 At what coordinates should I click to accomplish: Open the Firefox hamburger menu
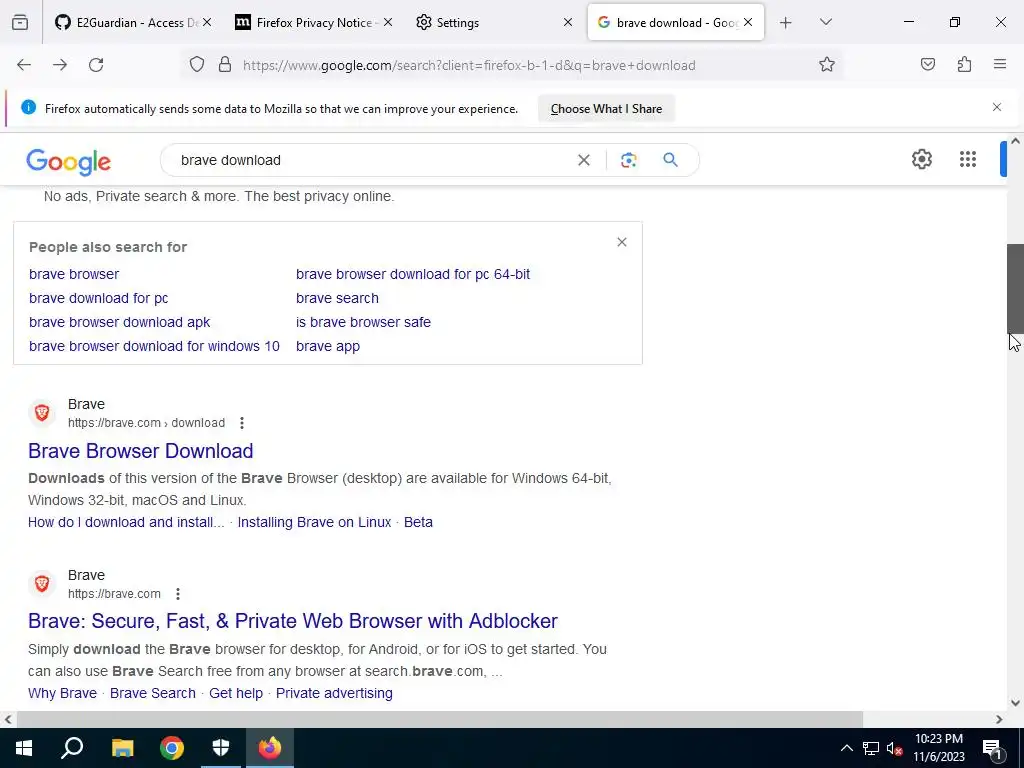(x=1000, y=64)
